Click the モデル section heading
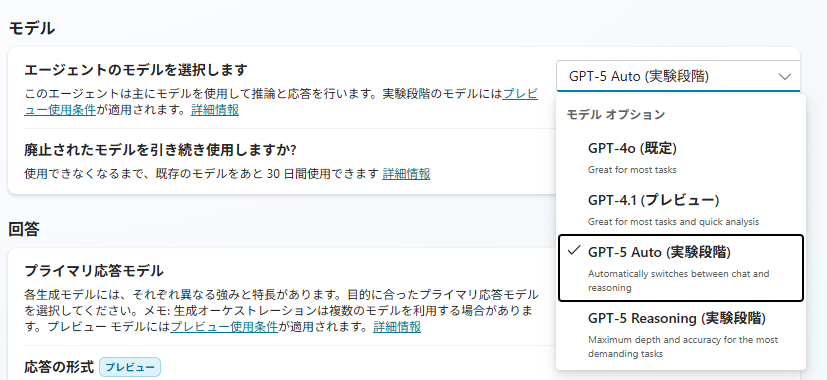 [x=32, y=28]
